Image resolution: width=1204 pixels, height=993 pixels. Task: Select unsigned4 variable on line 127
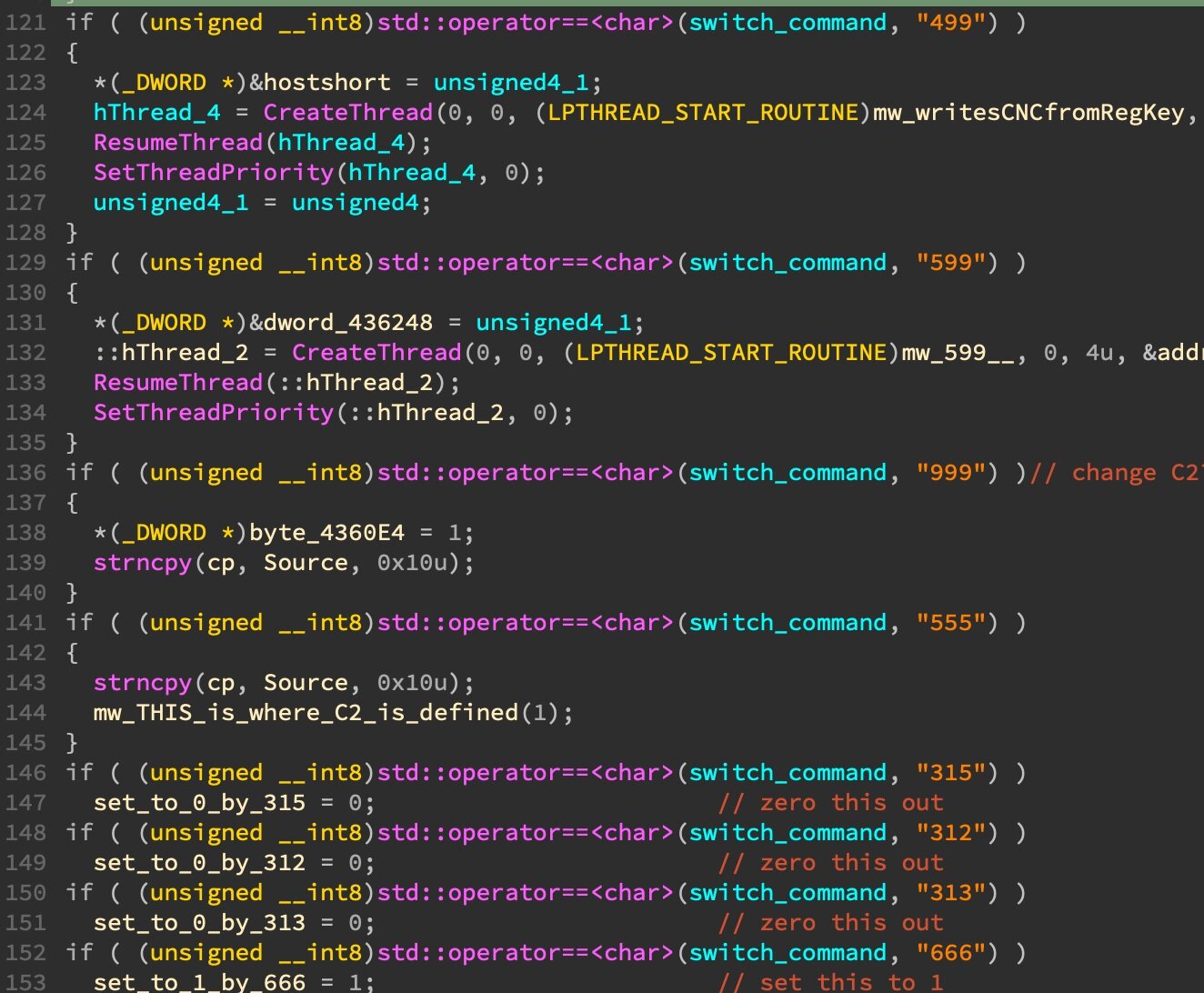pyautogui.click(x=355, y=203)
